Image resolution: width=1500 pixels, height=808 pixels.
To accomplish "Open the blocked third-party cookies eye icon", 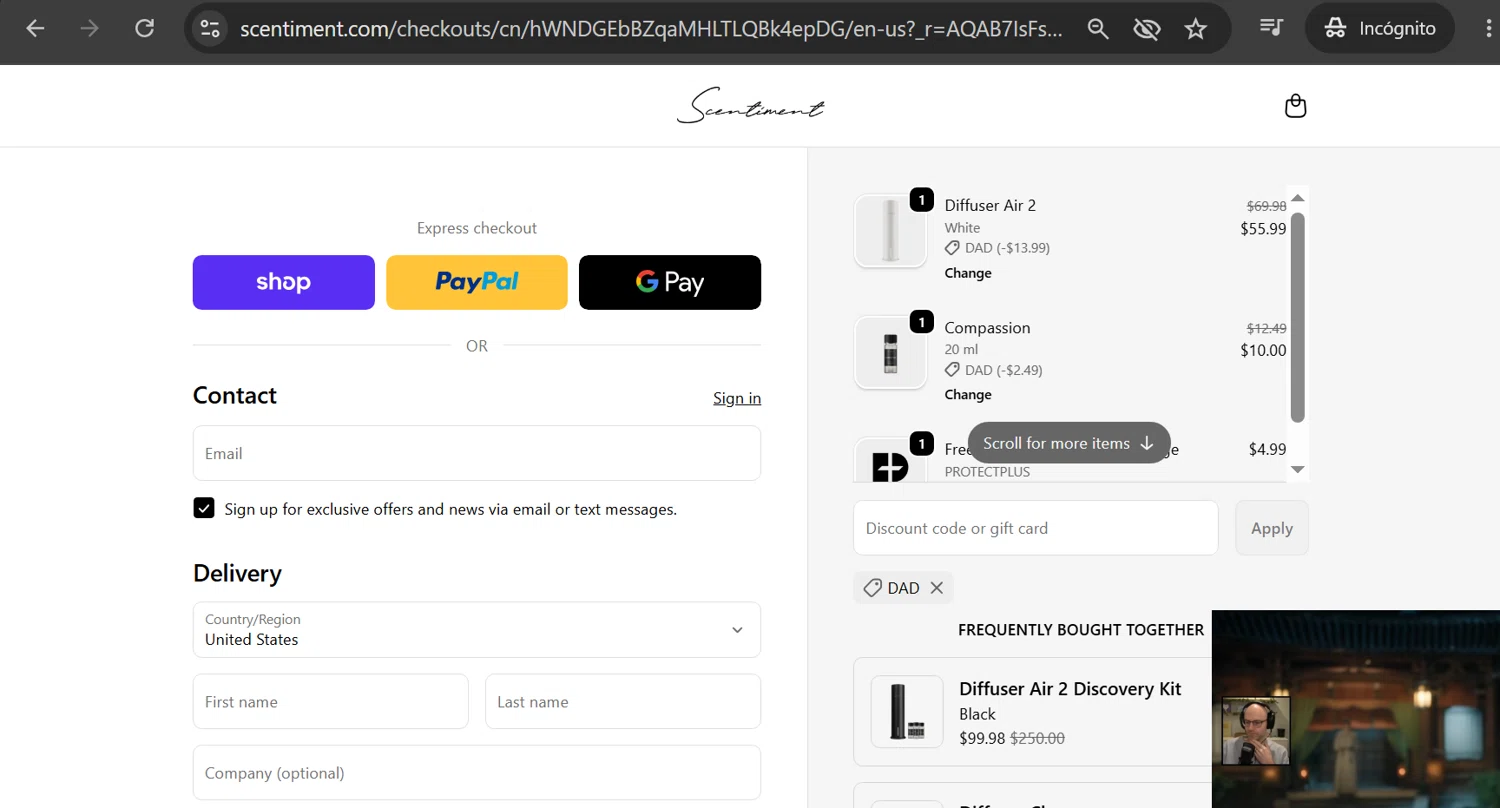I will click(1147, 29).
